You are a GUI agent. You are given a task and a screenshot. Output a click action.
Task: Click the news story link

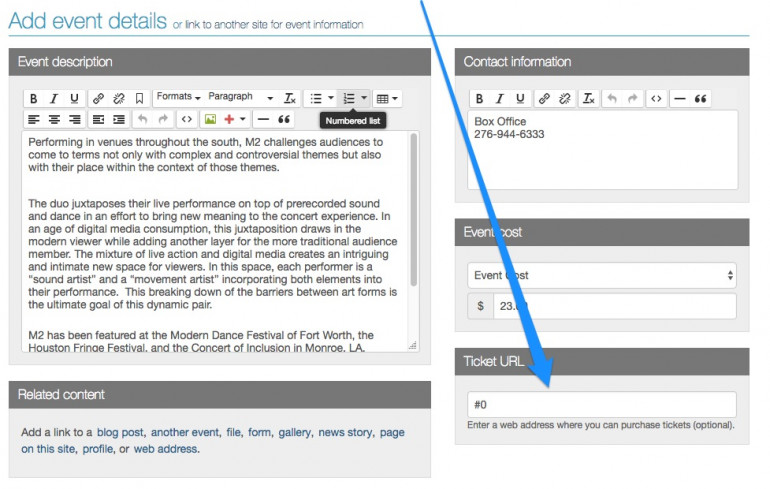tap(345, 433)
